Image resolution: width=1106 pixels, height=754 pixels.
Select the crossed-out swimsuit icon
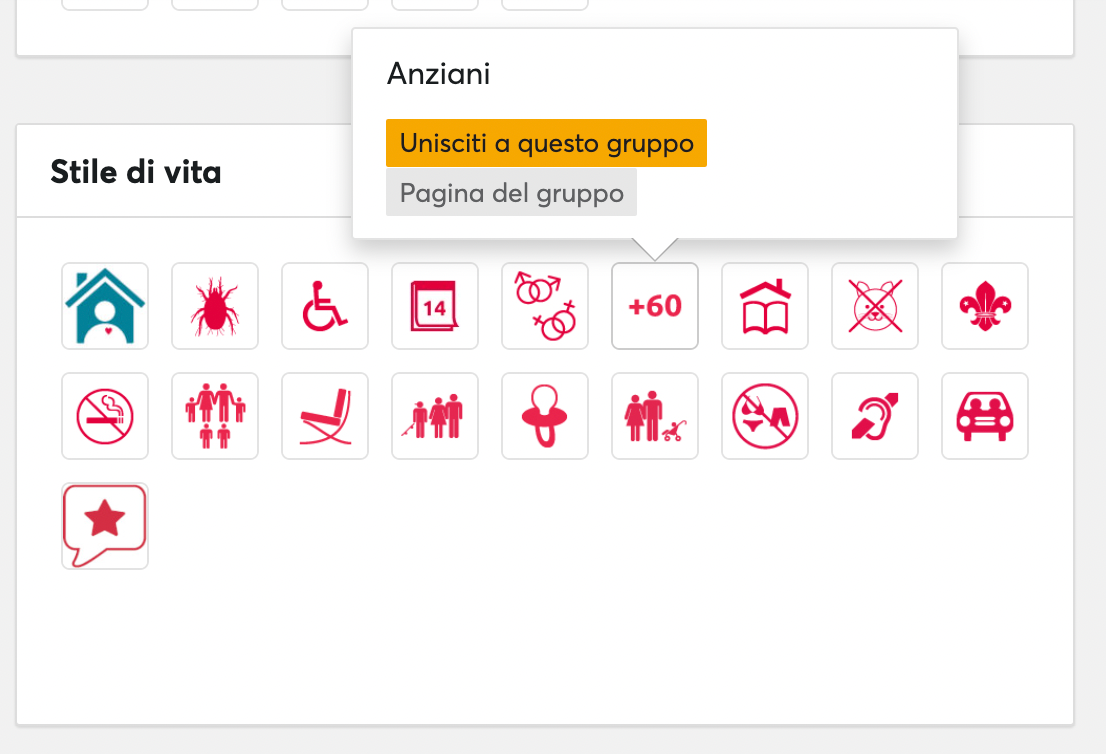[x=765, y=416]
